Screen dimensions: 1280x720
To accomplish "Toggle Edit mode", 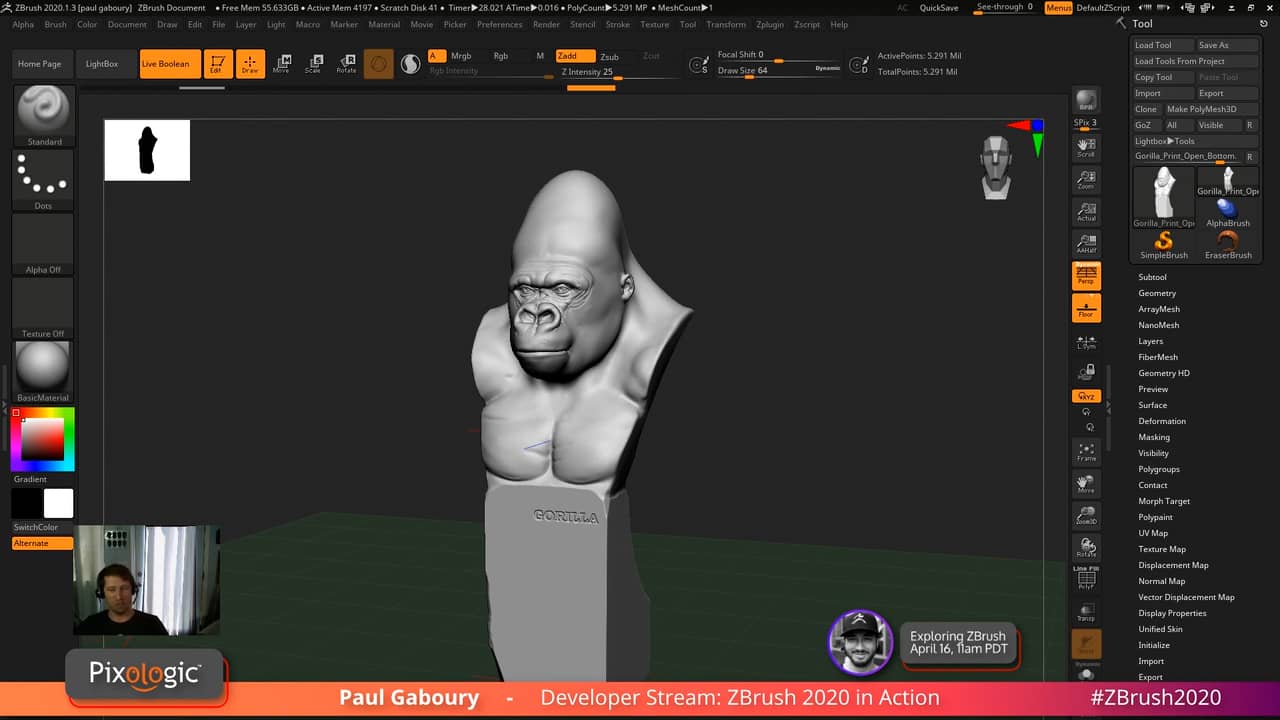I will click(x=217, y=64).
